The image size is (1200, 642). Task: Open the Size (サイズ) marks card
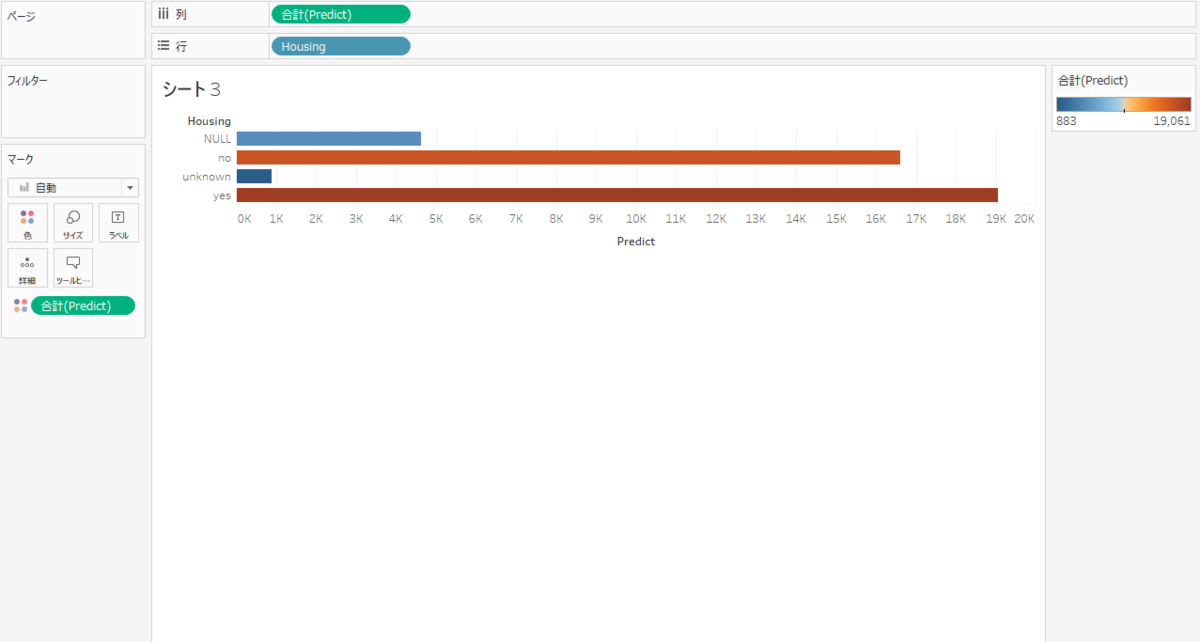point(73,223)
